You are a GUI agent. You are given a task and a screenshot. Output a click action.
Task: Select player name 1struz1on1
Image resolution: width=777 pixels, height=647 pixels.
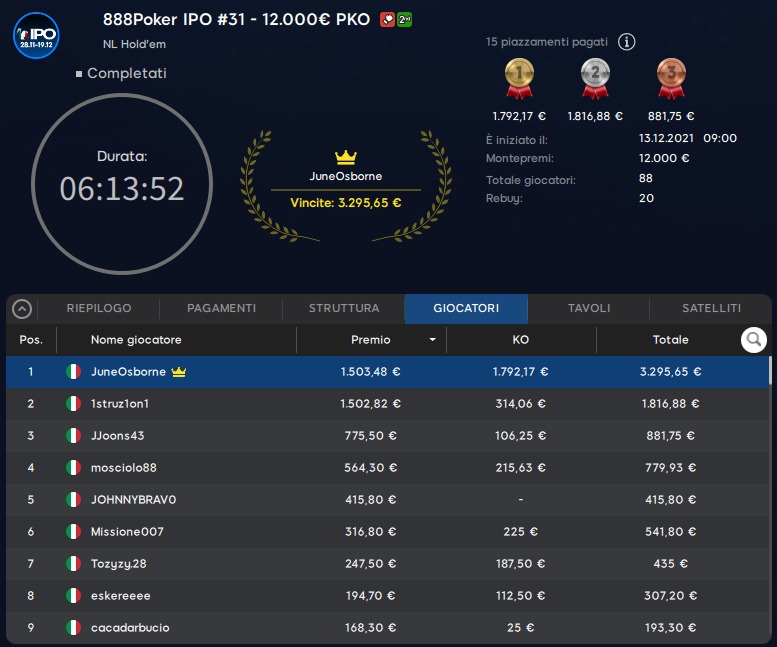(x=119, y=403)
